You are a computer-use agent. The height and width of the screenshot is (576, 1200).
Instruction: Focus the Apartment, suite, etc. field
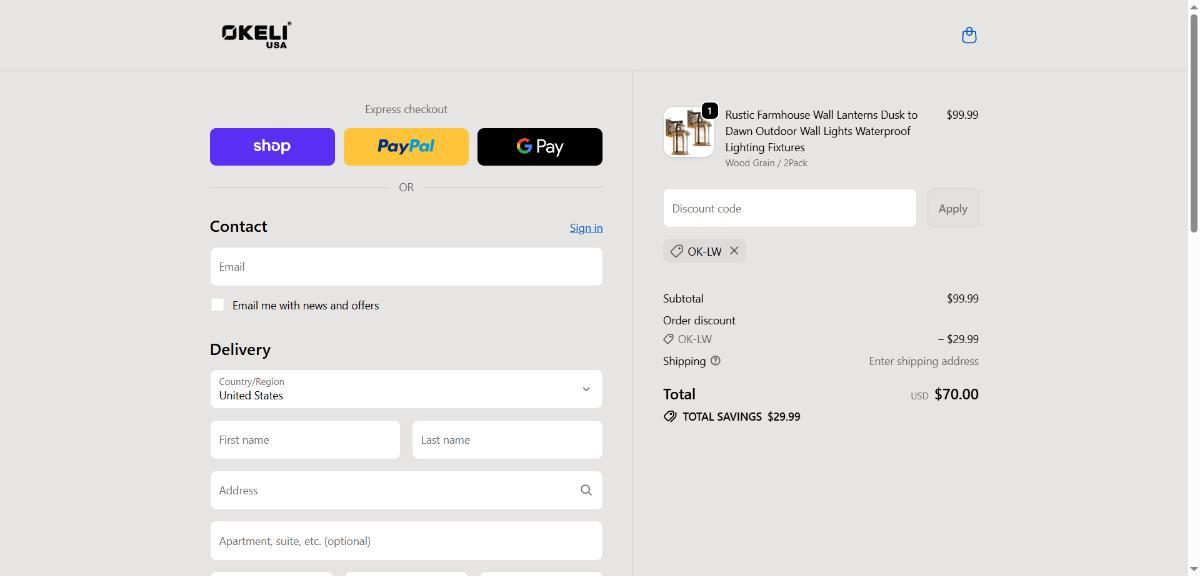click(x=406, y=541)
